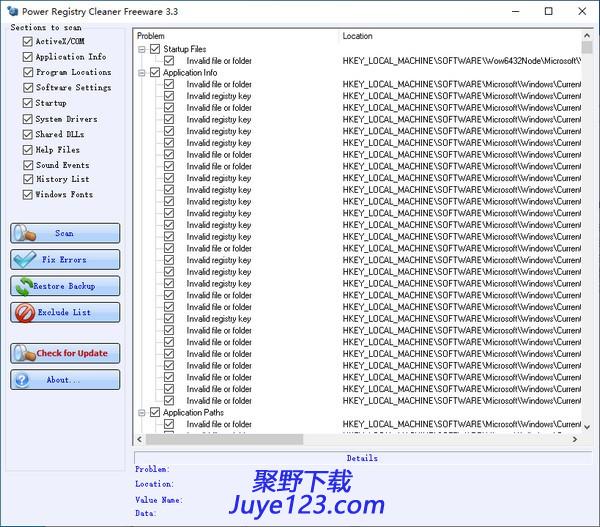The image size is (600, 527).
Task: Click the Problem column header
Action: point(236,36)
